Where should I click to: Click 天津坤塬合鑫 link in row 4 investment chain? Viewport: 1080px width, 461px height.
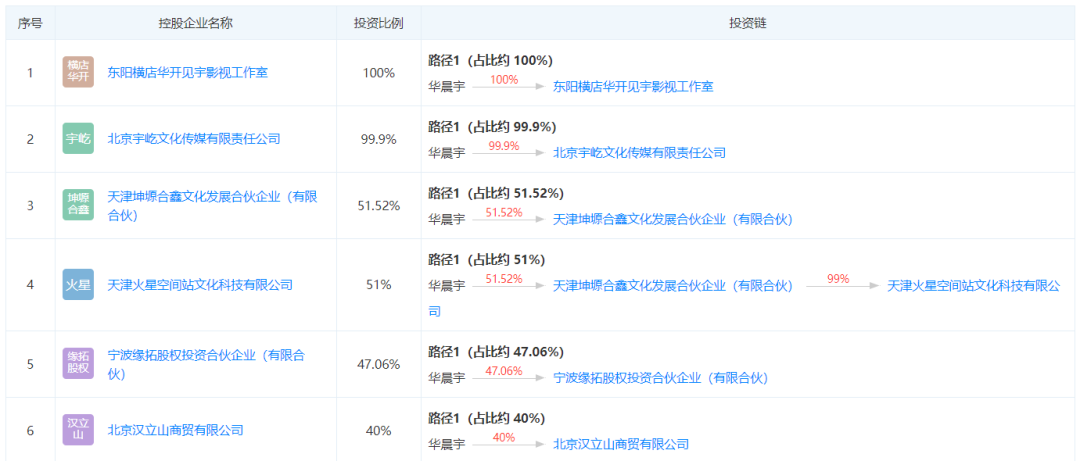pos(673,286)
